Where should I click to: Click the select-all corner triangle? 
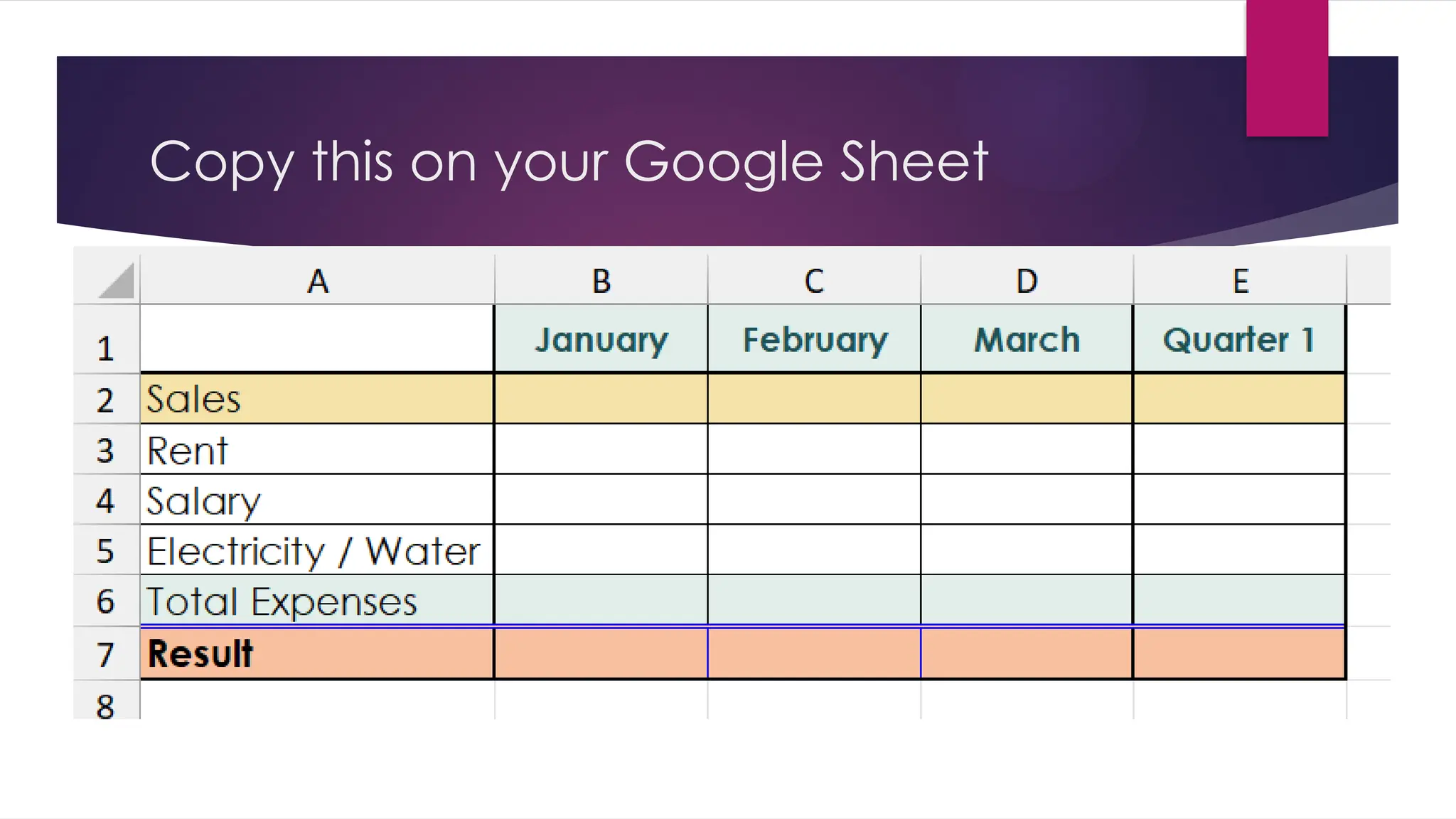coord(117,281)
